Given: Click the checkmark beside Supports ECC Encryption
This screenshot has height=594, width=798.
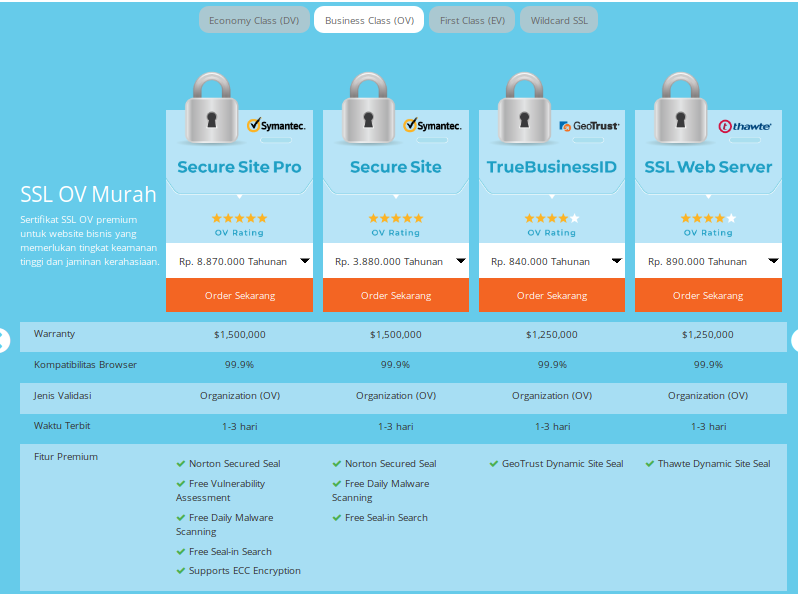Looking at the screenshot, I should coord(181,571).
